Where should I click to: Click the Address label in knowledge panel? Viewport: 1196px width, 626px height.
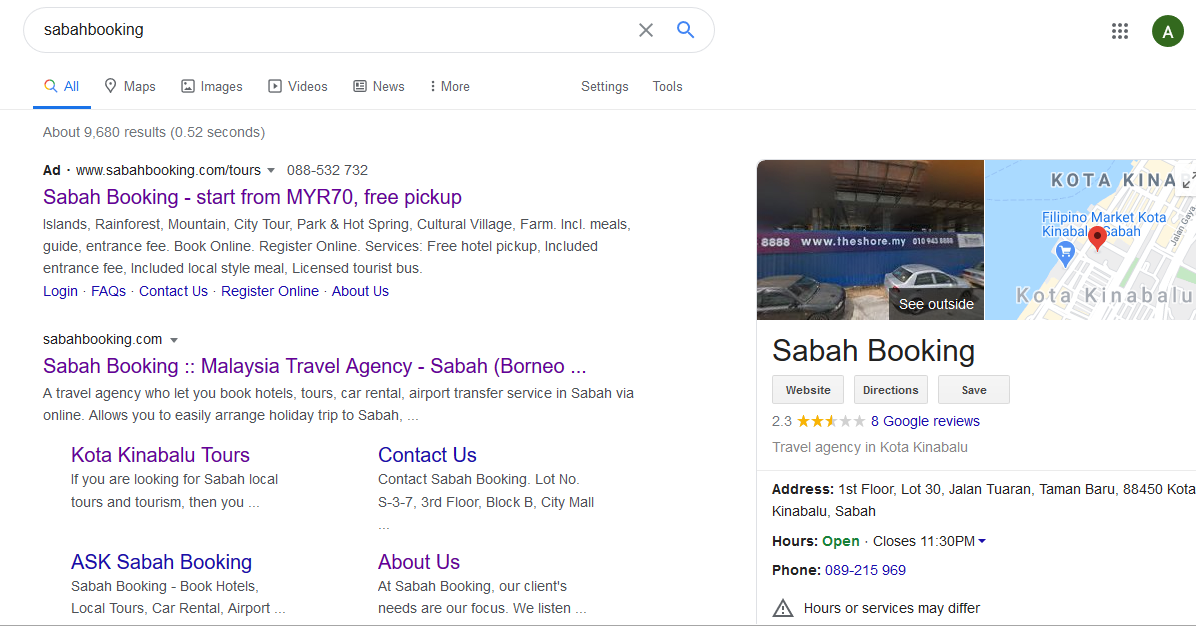tap(802, 489)
